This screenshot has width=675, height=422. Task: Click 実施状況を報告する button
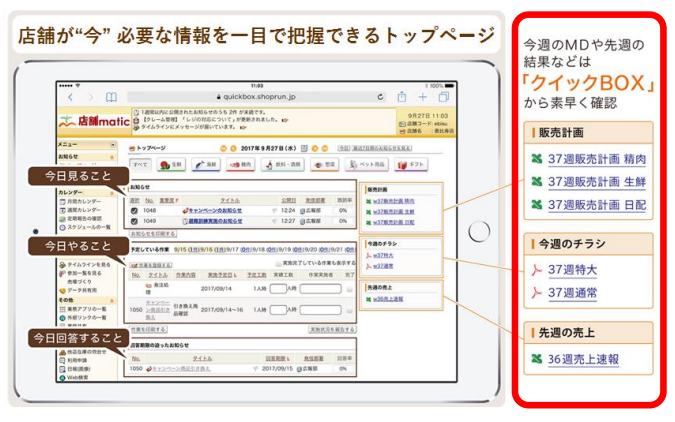(332, 329)
